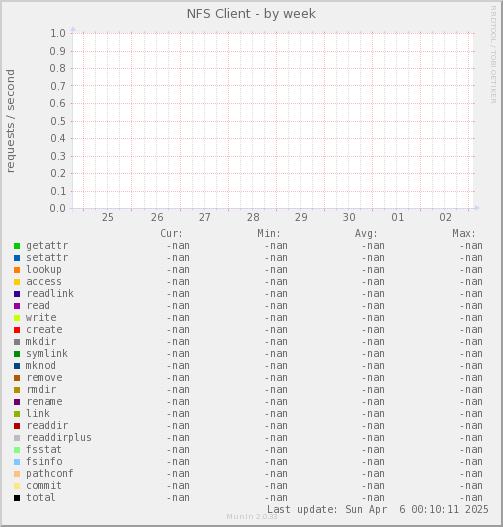The image size is (503, 527).
Task: Click the x-axis date label 01
Action: [397, 217]
